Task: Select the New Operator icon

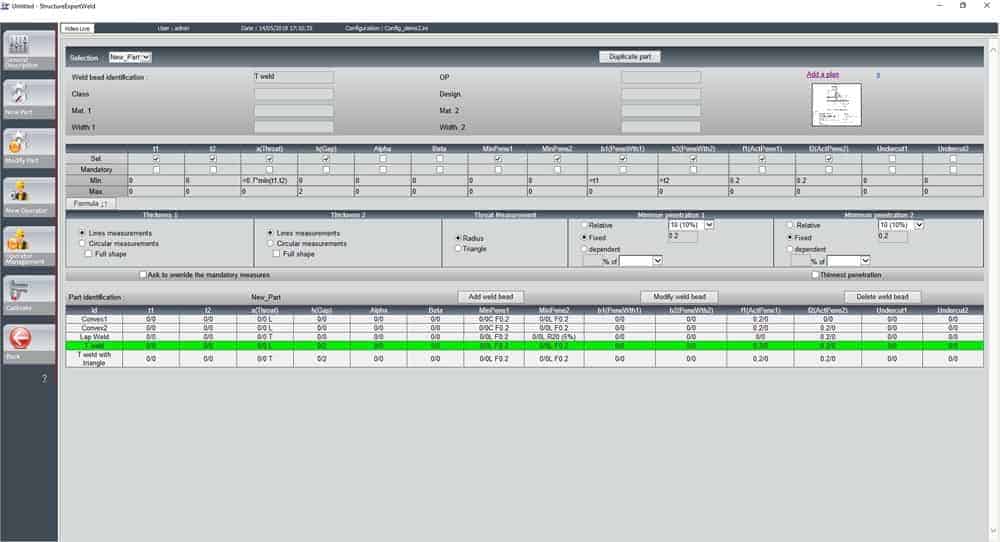Action: coord(29,195)
